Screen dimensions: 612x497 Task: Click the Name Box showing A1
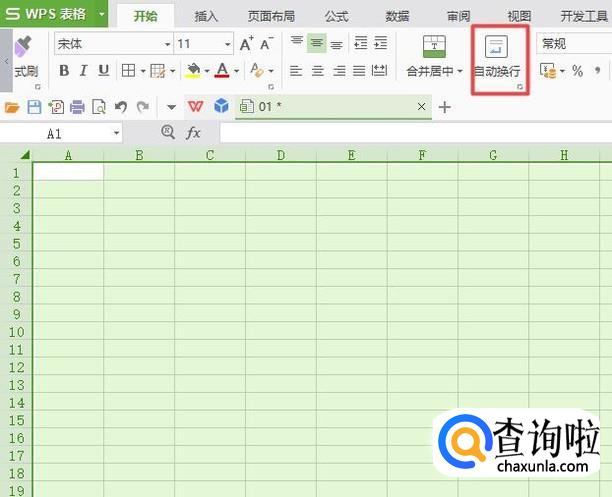click(61, 134)
